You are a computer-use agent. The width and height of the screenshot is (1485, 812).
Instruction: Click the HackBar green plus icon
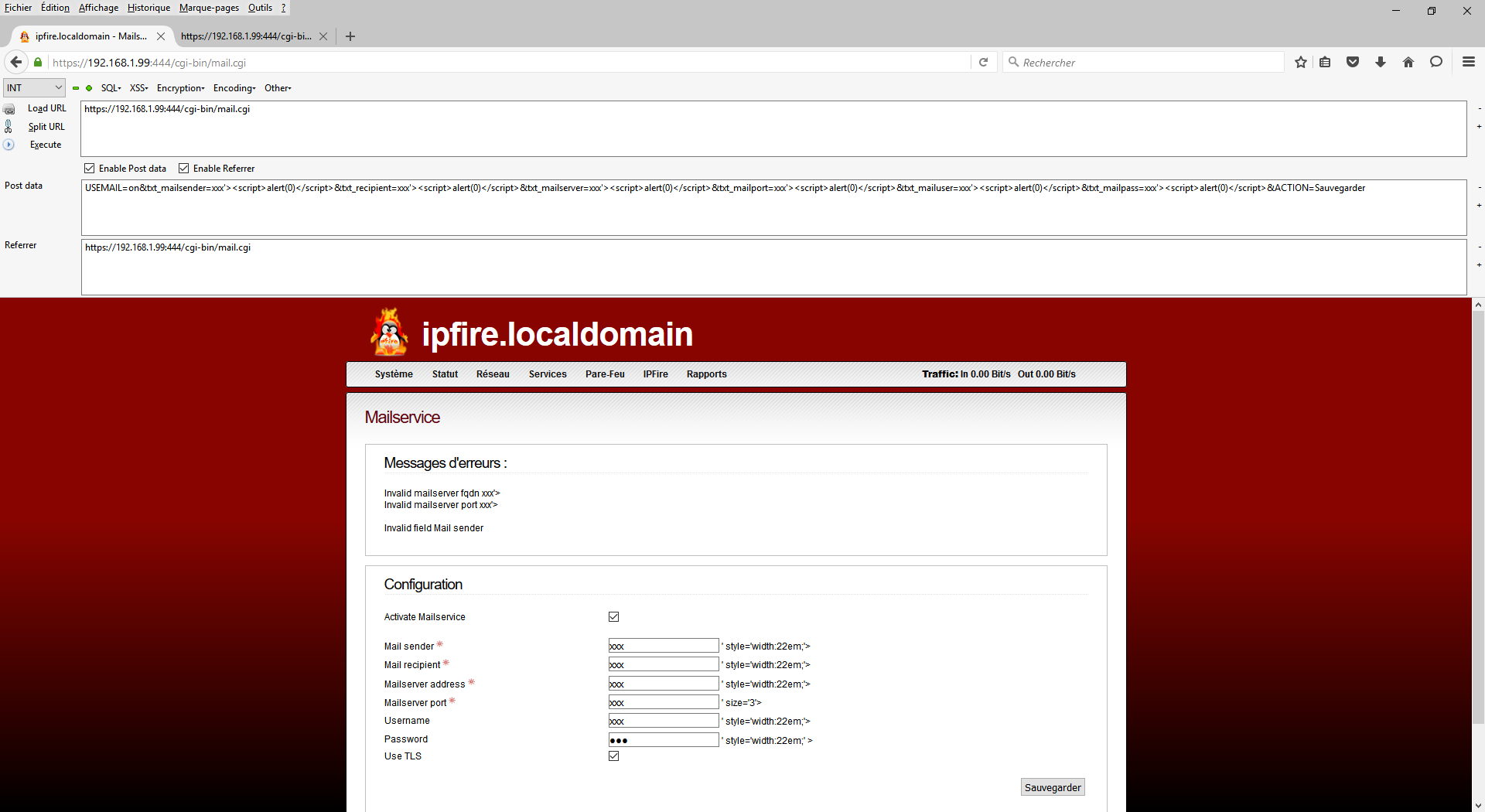tap(89, 88)
